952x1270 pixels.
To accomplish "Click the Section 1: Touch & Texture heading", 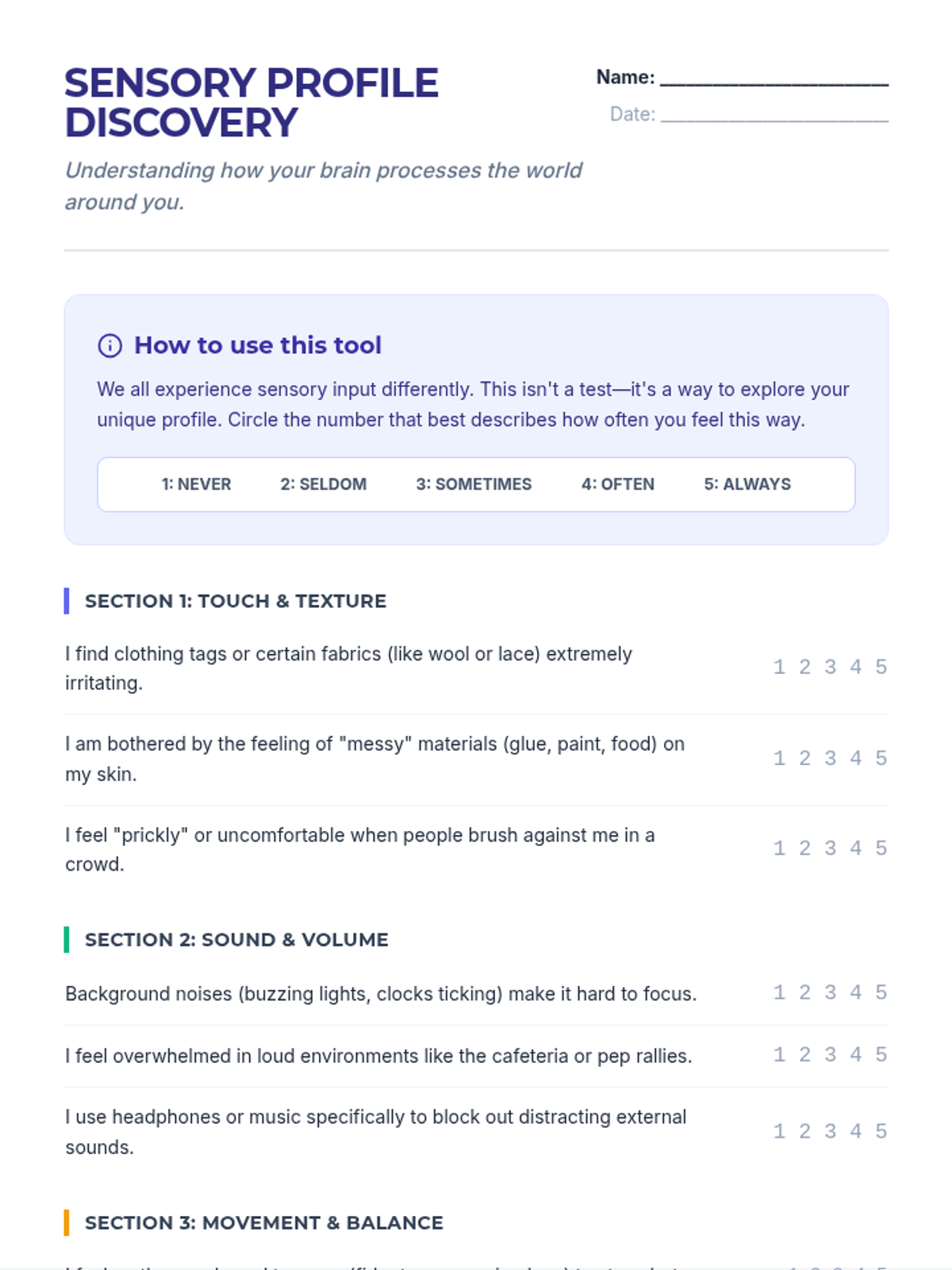I will pyautogui.click(x=236, y=601).
